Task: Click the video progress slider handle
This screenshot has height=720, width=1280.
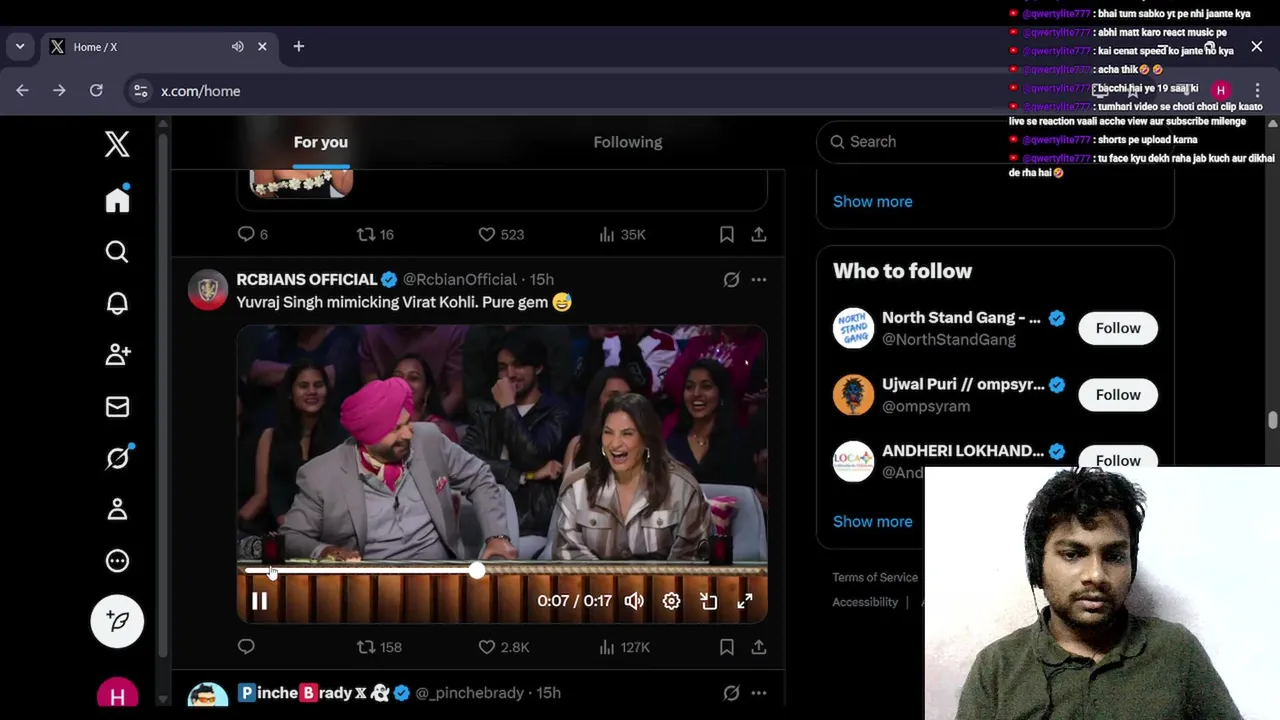Action: (477, 570)
